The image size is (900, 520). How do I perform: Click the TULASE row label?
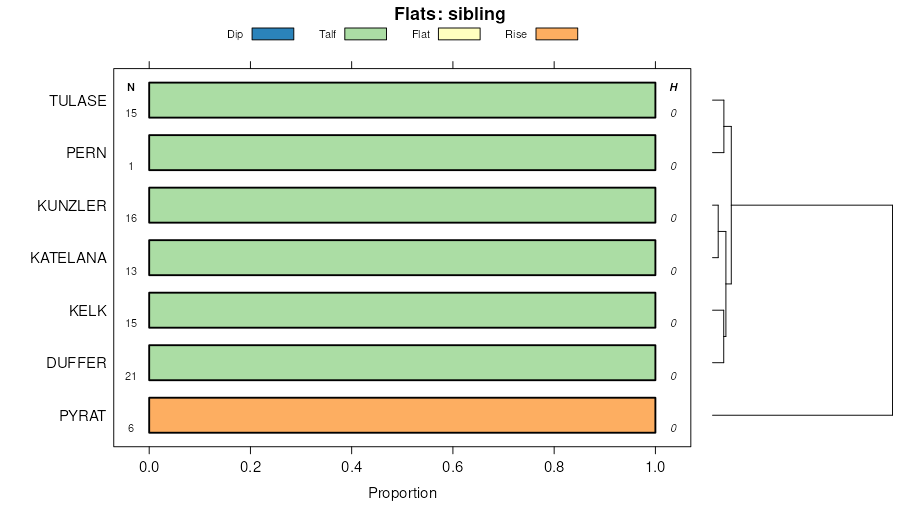tap(77, 100)
